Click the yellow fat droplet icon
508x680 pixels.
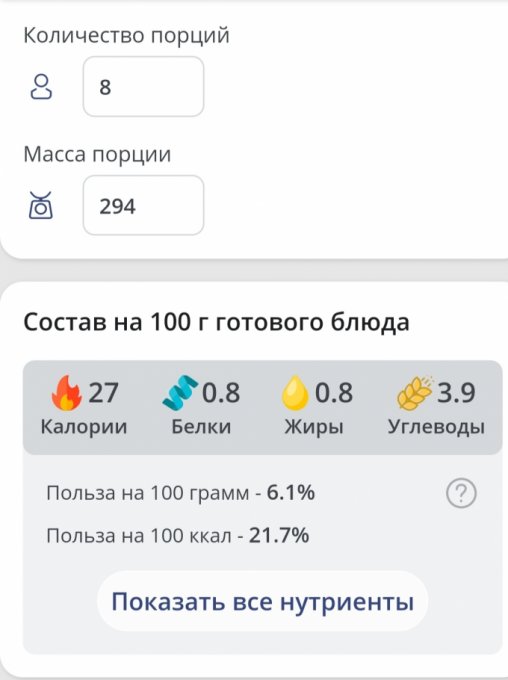(x=295, y=393)
